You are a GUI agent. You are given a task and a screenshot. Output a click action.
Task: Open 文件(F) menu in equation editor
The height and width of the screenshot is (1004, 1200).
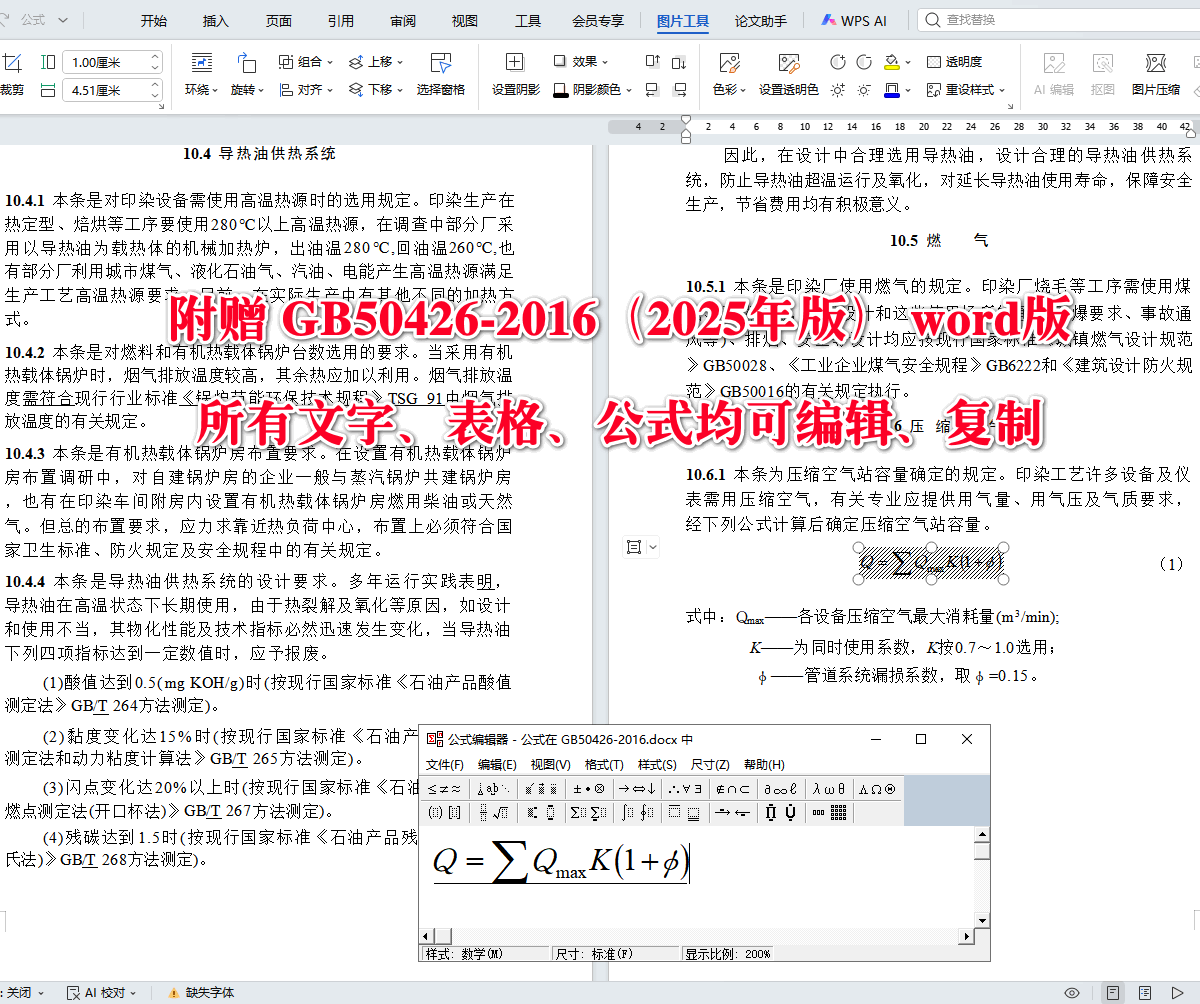coord(445,765)
